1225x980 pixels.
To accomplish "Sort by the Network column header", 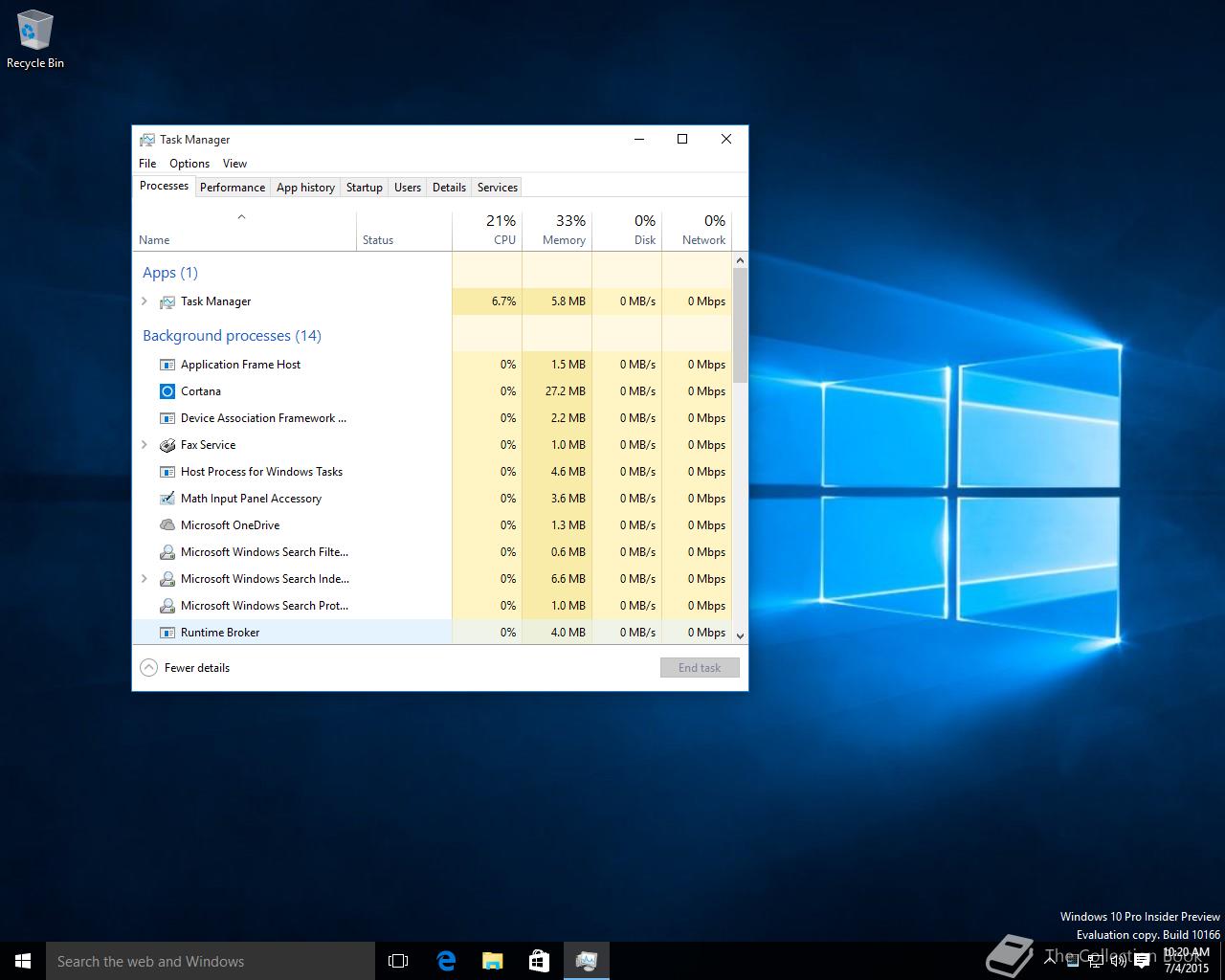I will tap(697, 231).
